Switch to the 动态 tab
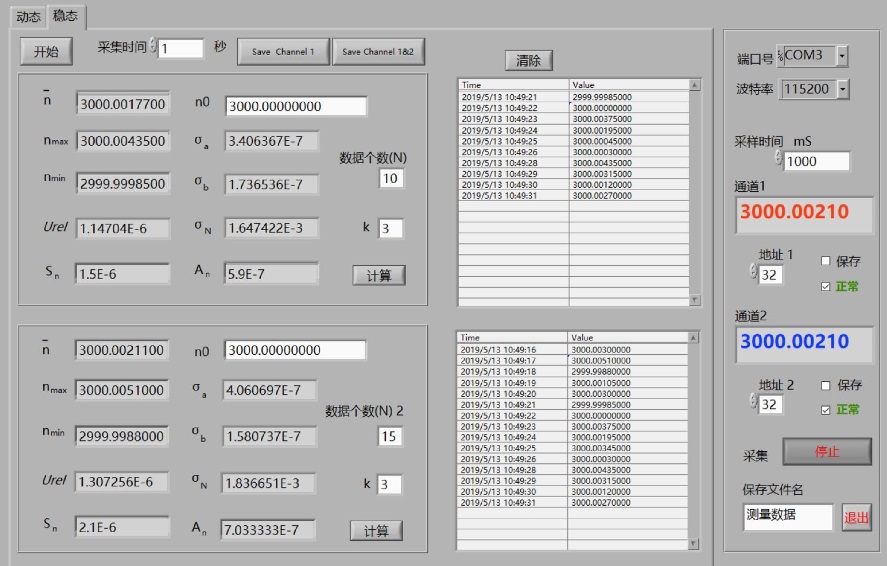 28,17
